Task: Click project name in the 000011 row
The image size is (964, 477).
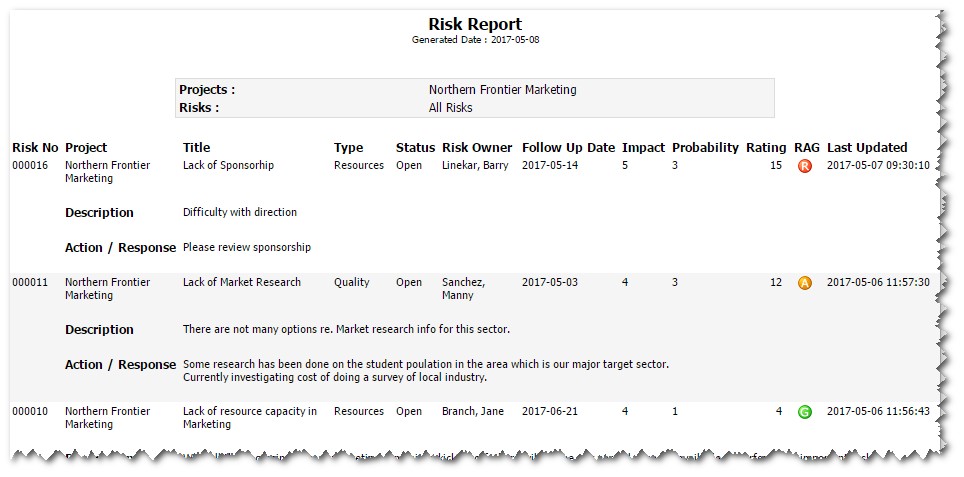Action: point(108,288)
